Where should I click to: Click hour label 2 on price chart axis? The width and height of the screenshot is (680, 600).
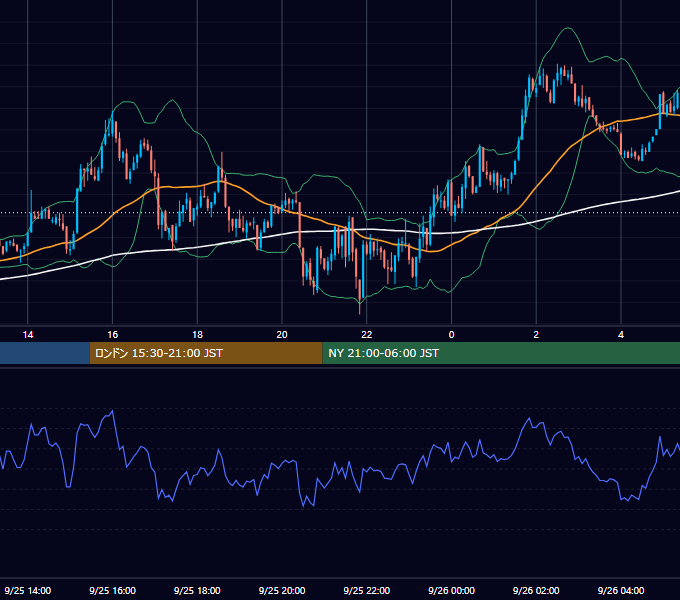(x=536, y=335)
